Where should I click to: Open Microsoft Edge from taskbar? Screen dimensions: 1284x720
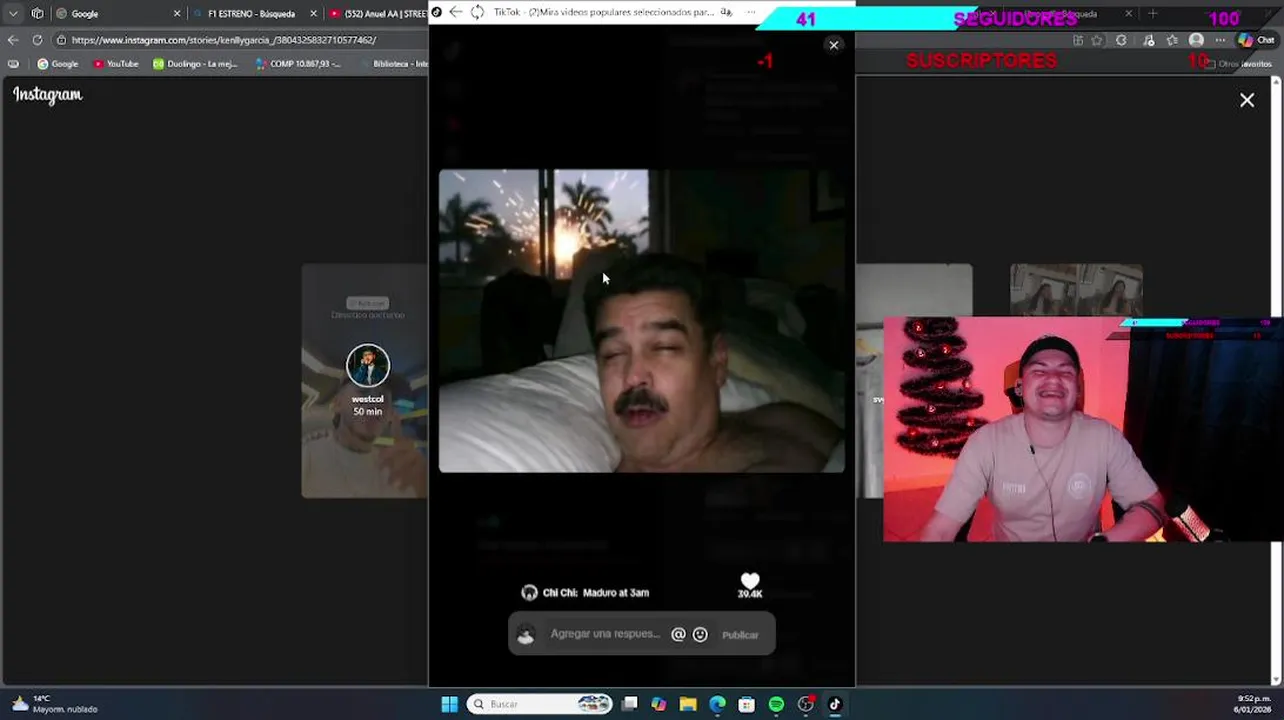[717, 704]
